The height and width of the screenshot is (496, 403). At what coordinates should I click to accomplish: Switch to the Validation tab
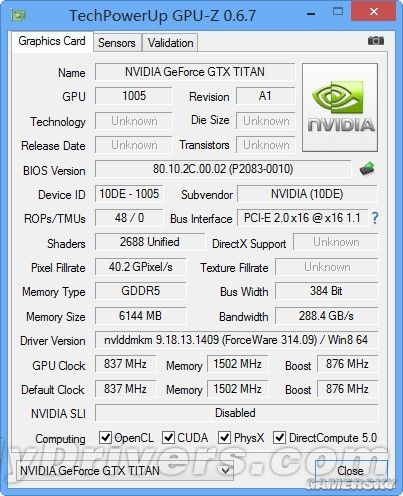(x=170, y=43)
